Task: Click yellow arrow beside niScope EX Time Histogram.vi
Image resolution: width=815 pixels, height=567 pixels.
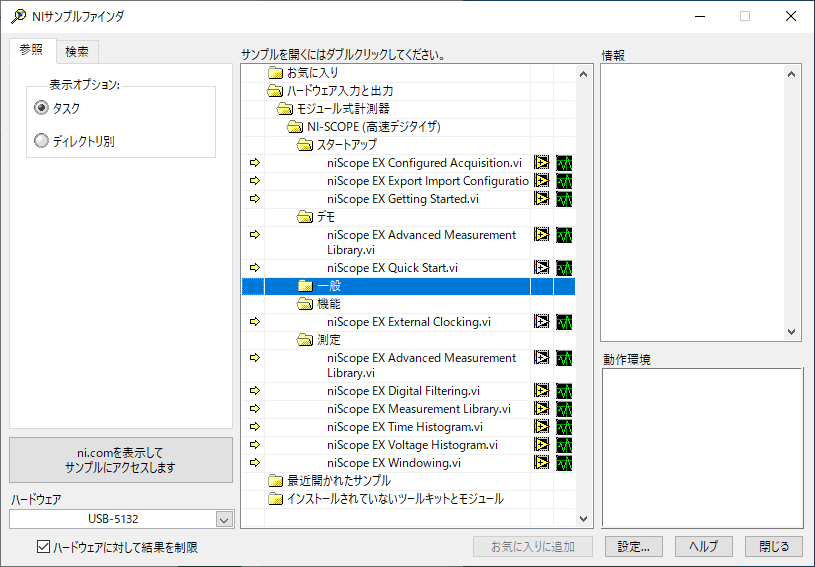Action: 255,427
